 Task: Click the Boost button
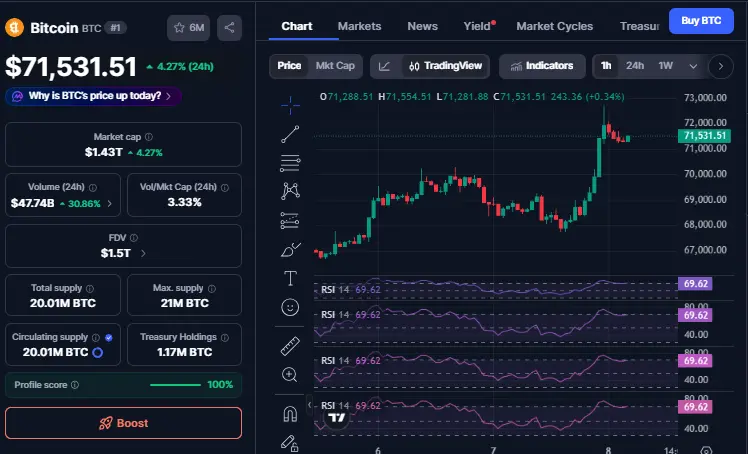pos(124,423)
